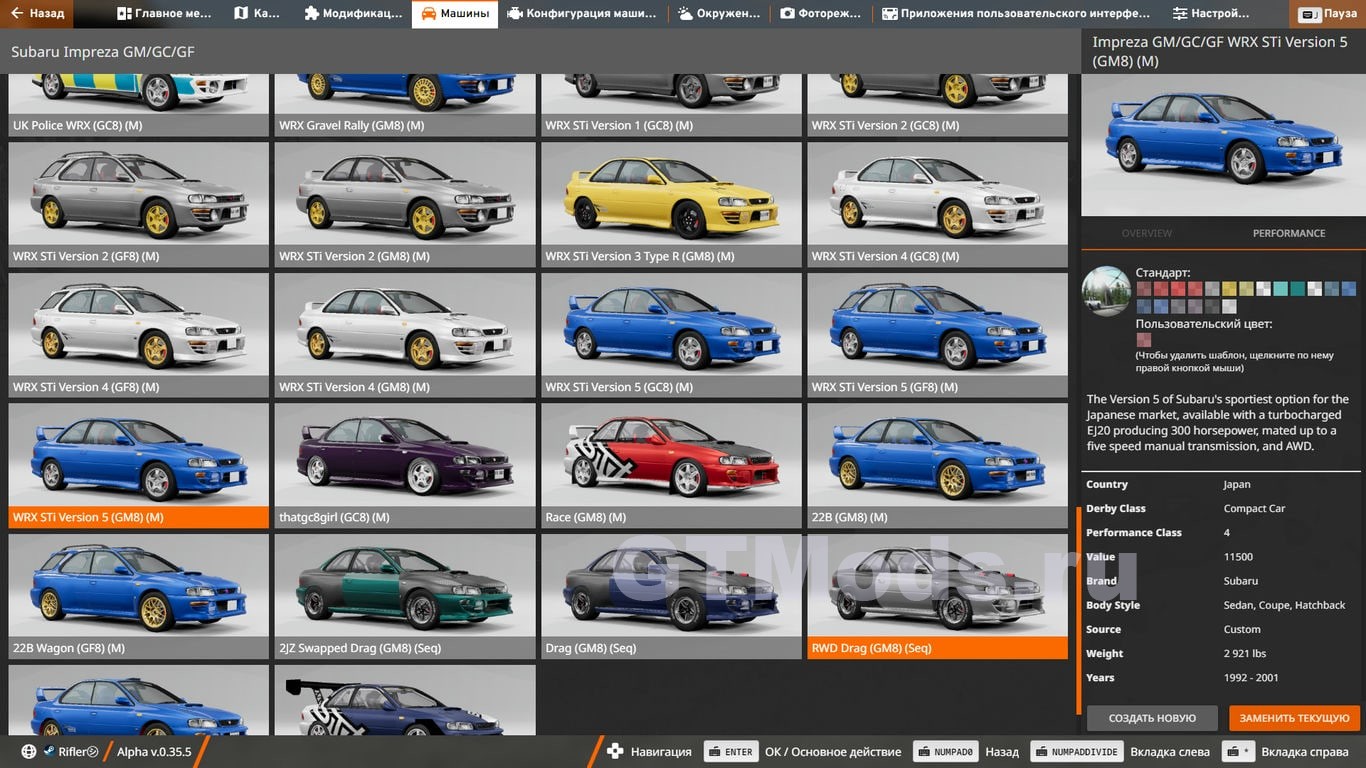This screenshot has width=1366, height=768.
Task: Select WRX STi Version 4 (GF8) wagon
Action: 139,335
